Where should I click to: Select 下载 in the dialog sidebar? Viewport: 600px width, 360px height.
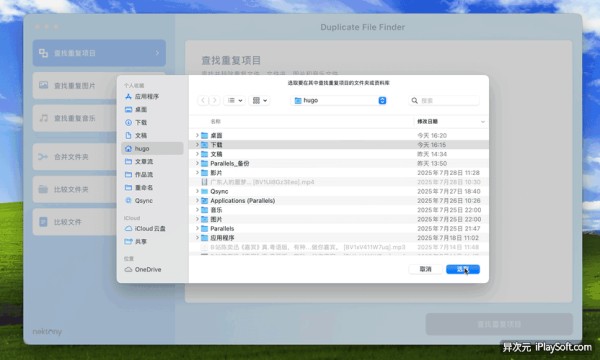pyautogui.click(x=141, y=122)
